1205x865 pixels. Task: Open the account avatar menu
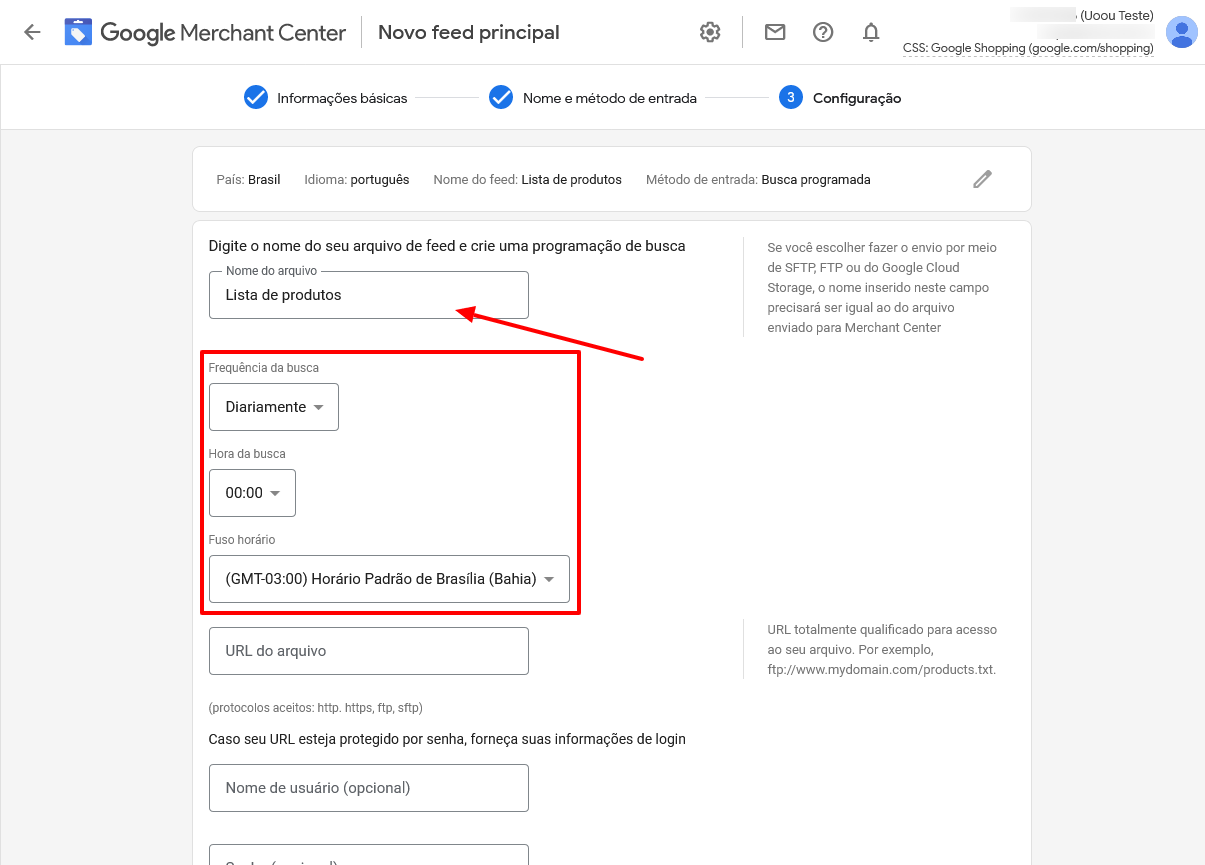(x=1182, y=32)
